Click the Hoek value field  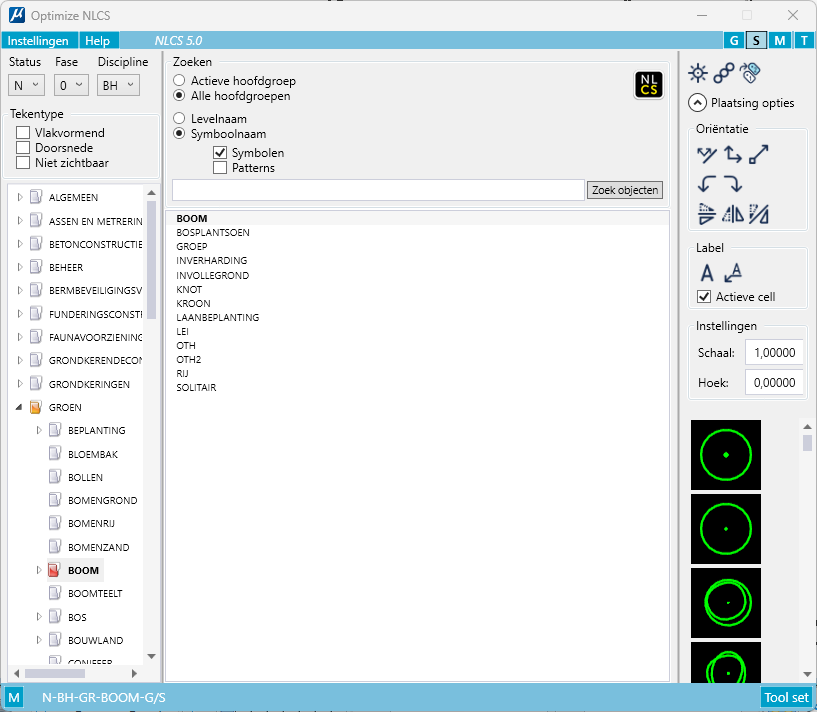point(774,383)
